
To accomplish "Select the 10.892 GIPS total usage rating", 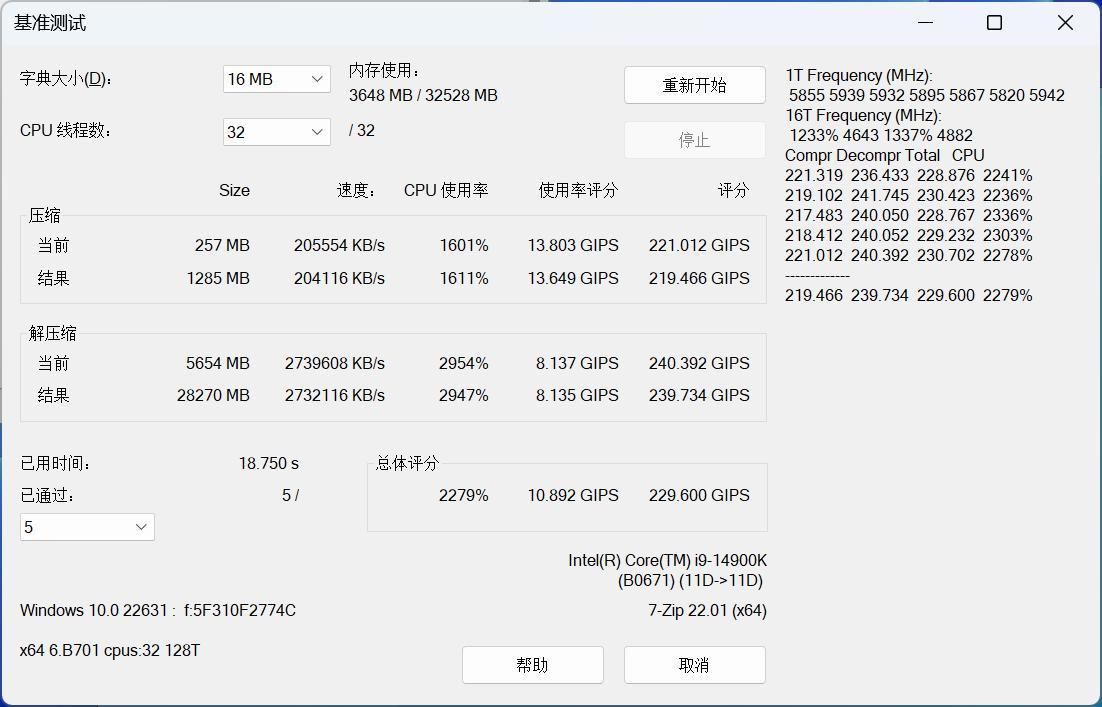I will tap(573, 495).
